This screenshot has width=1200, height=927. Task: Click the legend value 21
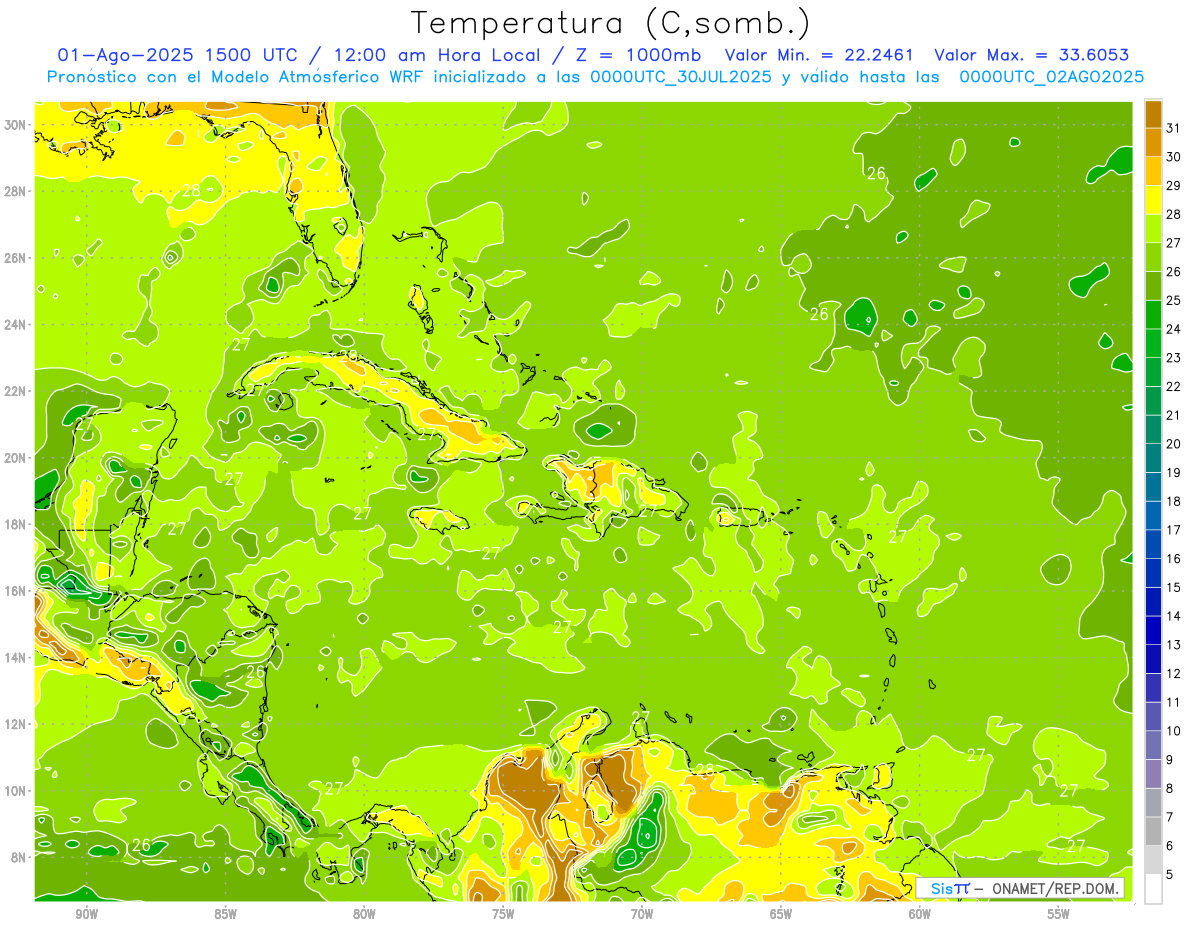click(x=1173, y=415)
